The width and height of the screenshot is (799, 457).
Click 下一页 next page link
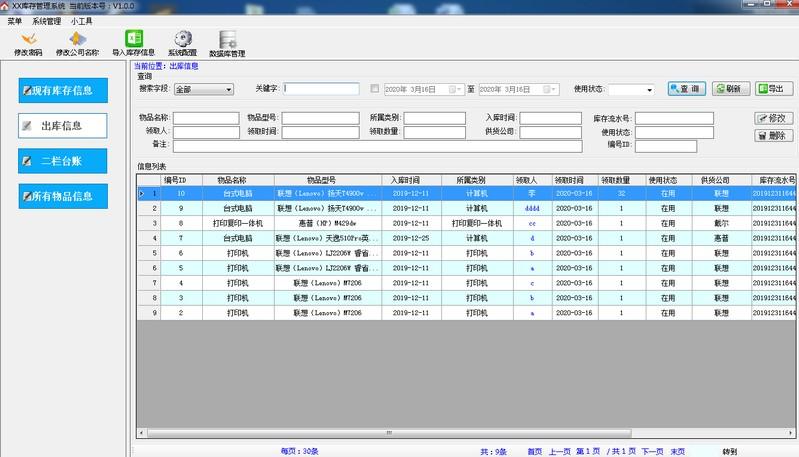[652, 451]
